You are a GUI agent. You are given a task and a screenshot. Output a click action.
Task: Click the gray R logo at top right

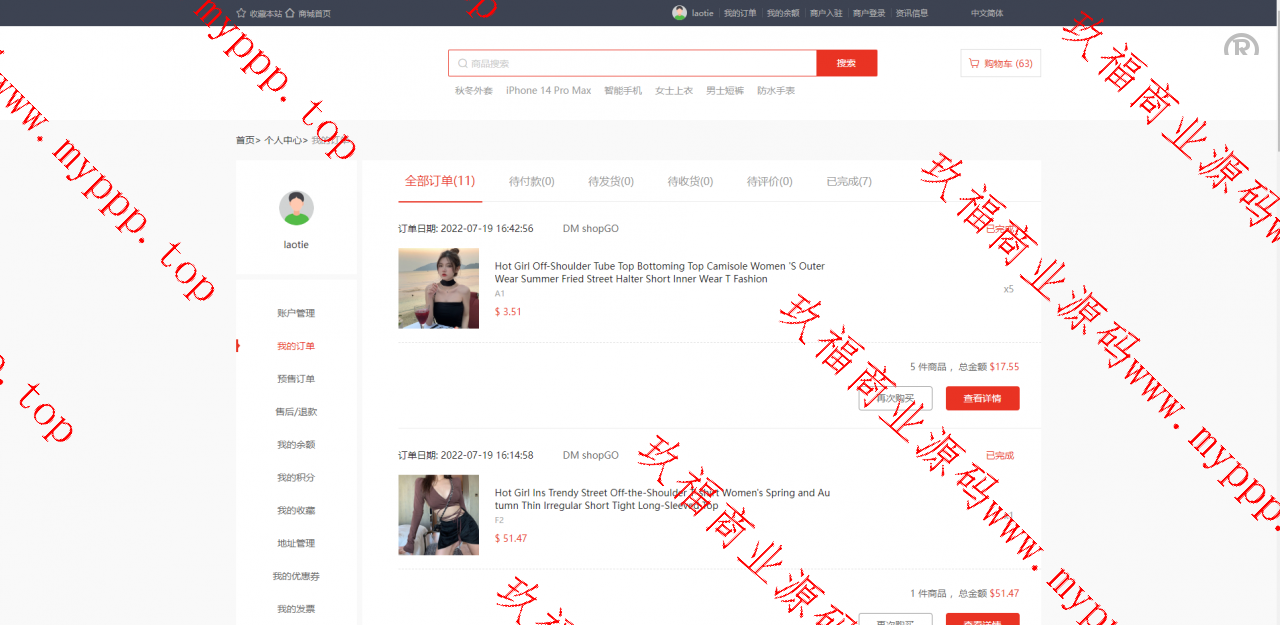[x=1241, y=45]
